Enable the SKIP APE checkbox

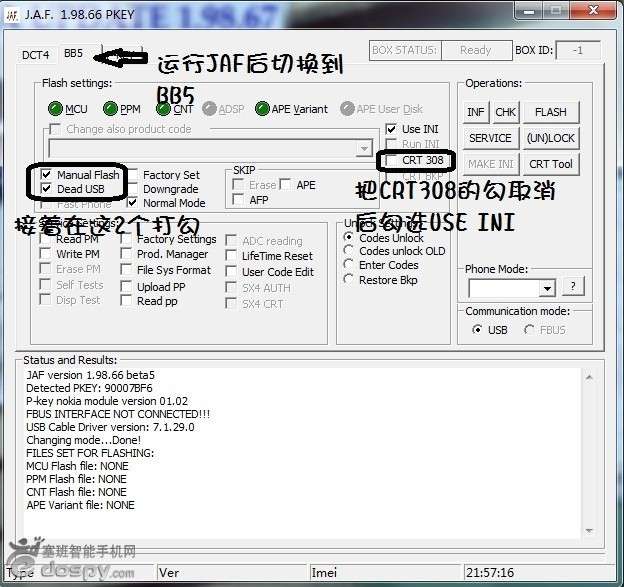pos(285,185)
